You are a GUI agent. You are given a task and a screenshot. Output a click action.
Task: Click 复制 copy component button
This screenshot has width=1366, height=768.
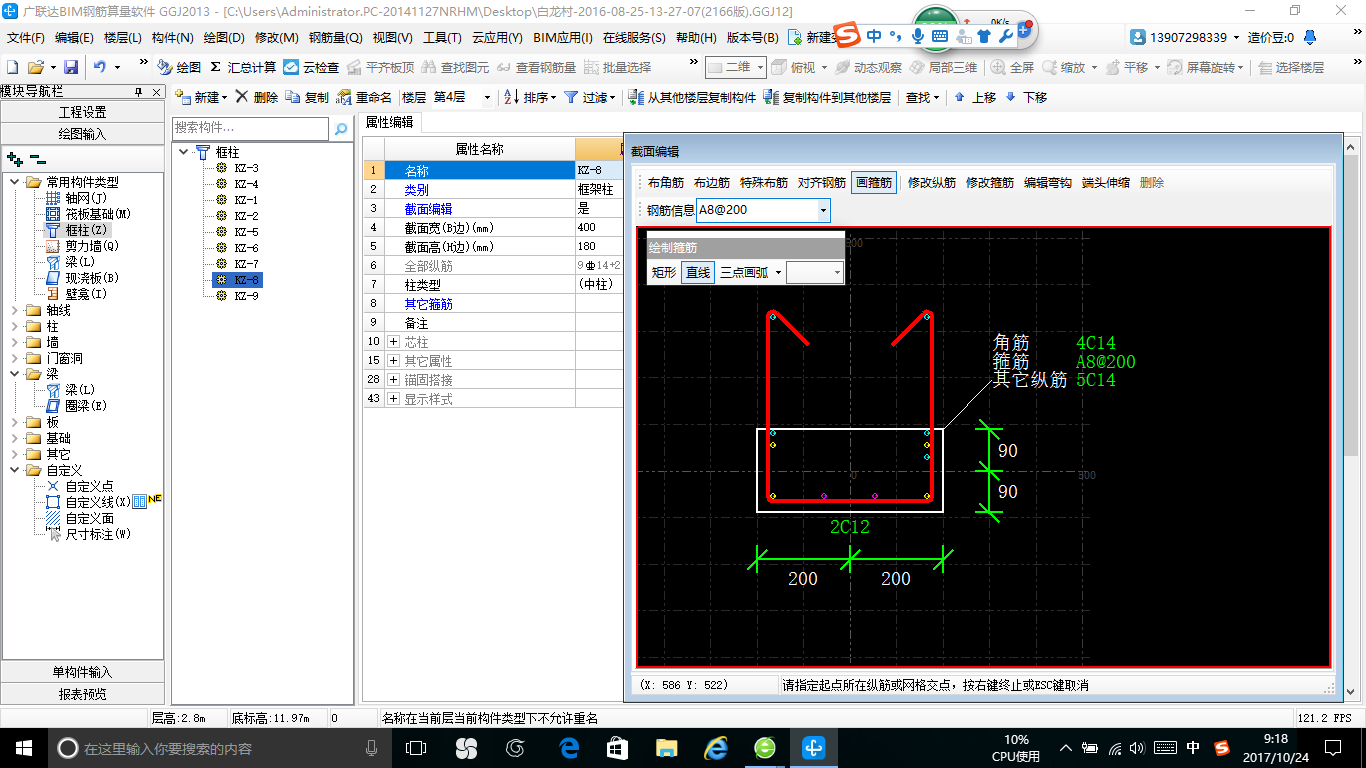[307, 97]
